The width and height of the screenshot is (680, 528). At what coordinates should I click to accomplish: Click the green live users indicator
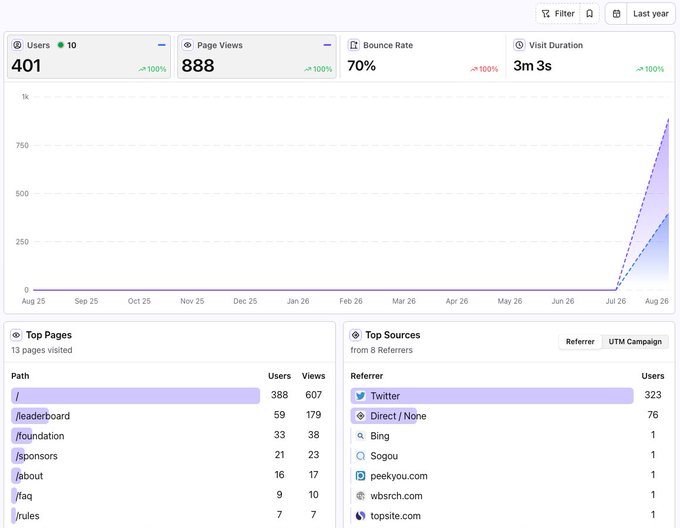click(61, 45)
